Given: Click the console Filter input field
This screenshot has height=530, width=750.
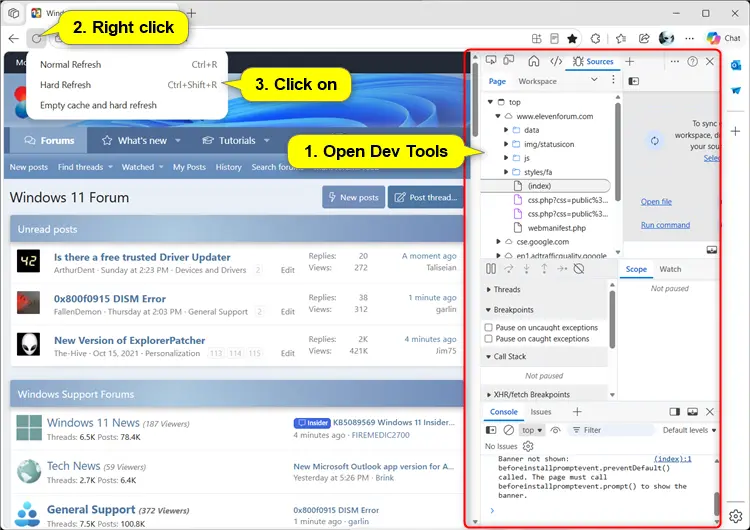Looking at the screenshot, I should coord(611,430).
